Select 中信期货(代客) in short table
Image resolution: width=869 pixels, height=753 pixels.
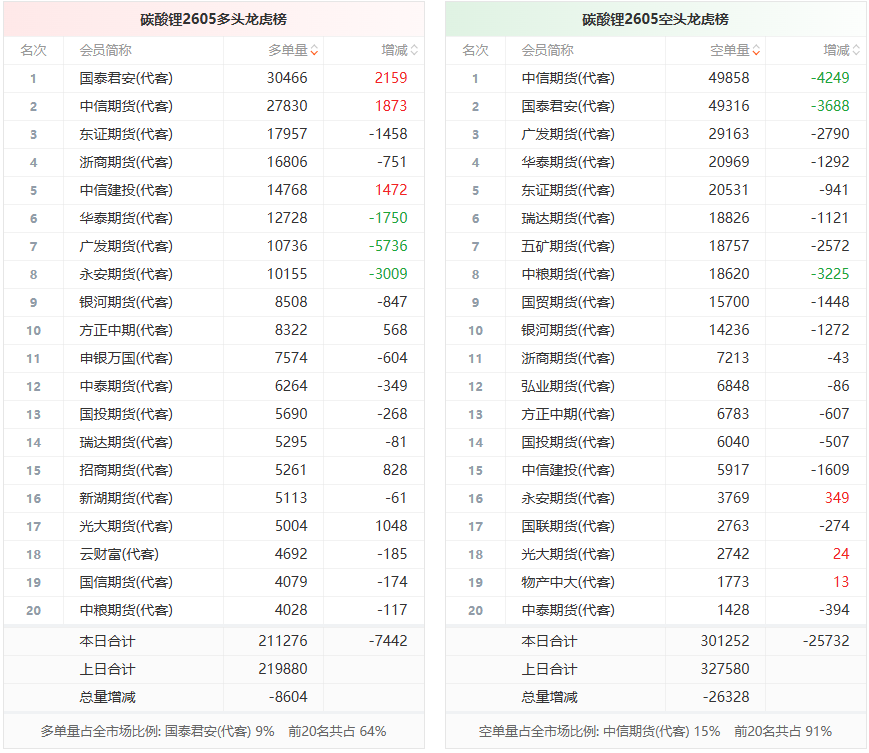tap(568, 78)
